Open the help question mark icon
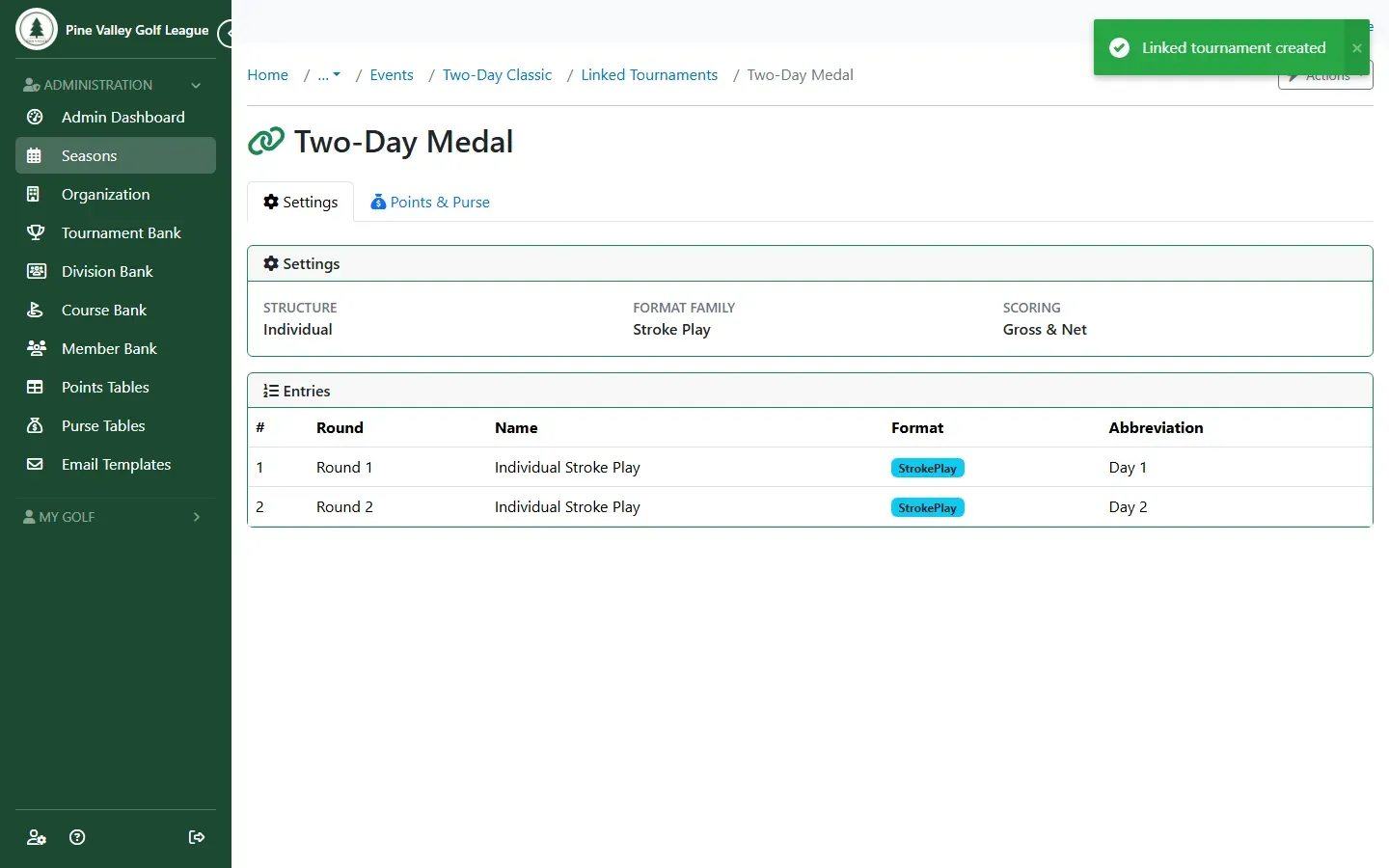This screenshot has width=1389, height=868. pyautogui.click(x=78, y=837)
